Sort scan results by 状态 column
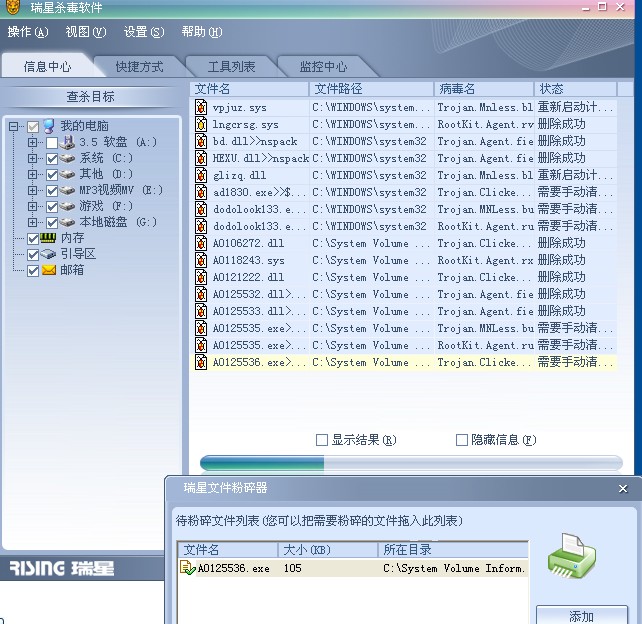Image resolution: width=642 pixels, height=624 pixels. pyautogui.click(x=575, y=89)
